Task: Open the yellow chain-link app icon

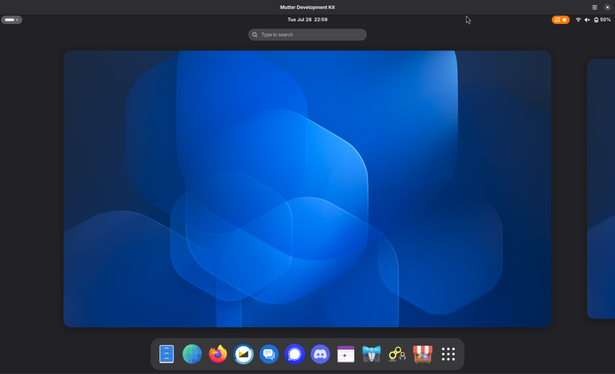Action: (x=397, y=354)
